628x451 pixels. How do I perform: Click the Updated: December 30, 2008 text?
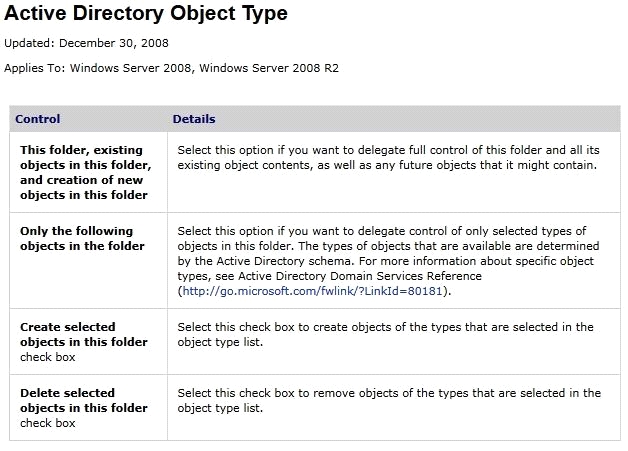pyautogui.click(x=87, y=43)
